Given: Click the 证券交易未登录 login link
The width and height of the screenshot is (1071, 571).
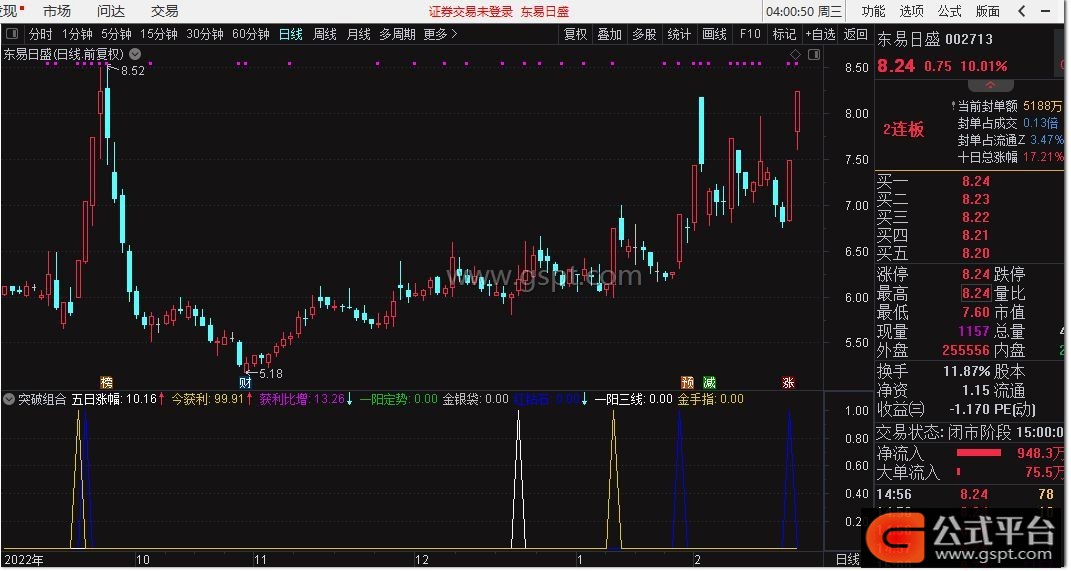Looking at the screenshot, I should coord(471,12).
